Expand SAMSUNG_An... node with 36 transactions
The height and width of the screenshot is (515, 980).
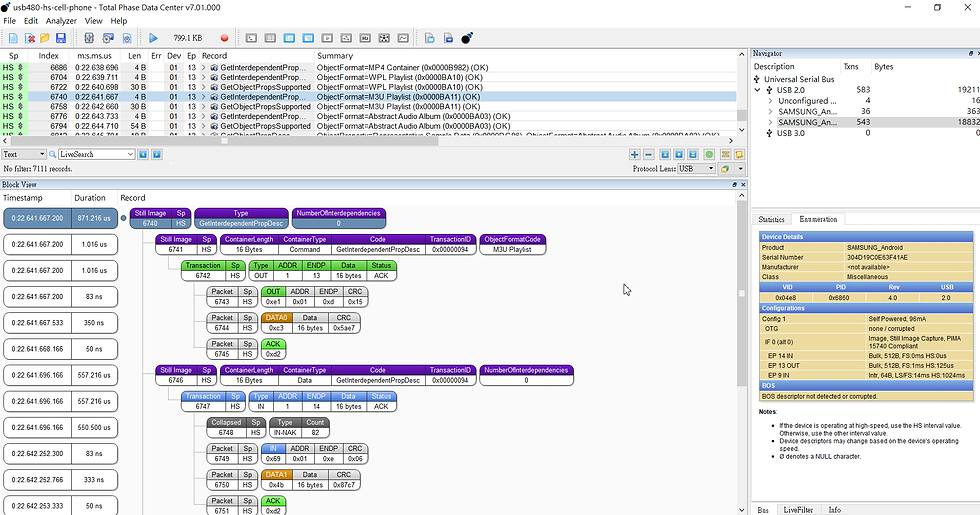pos(770,111)
